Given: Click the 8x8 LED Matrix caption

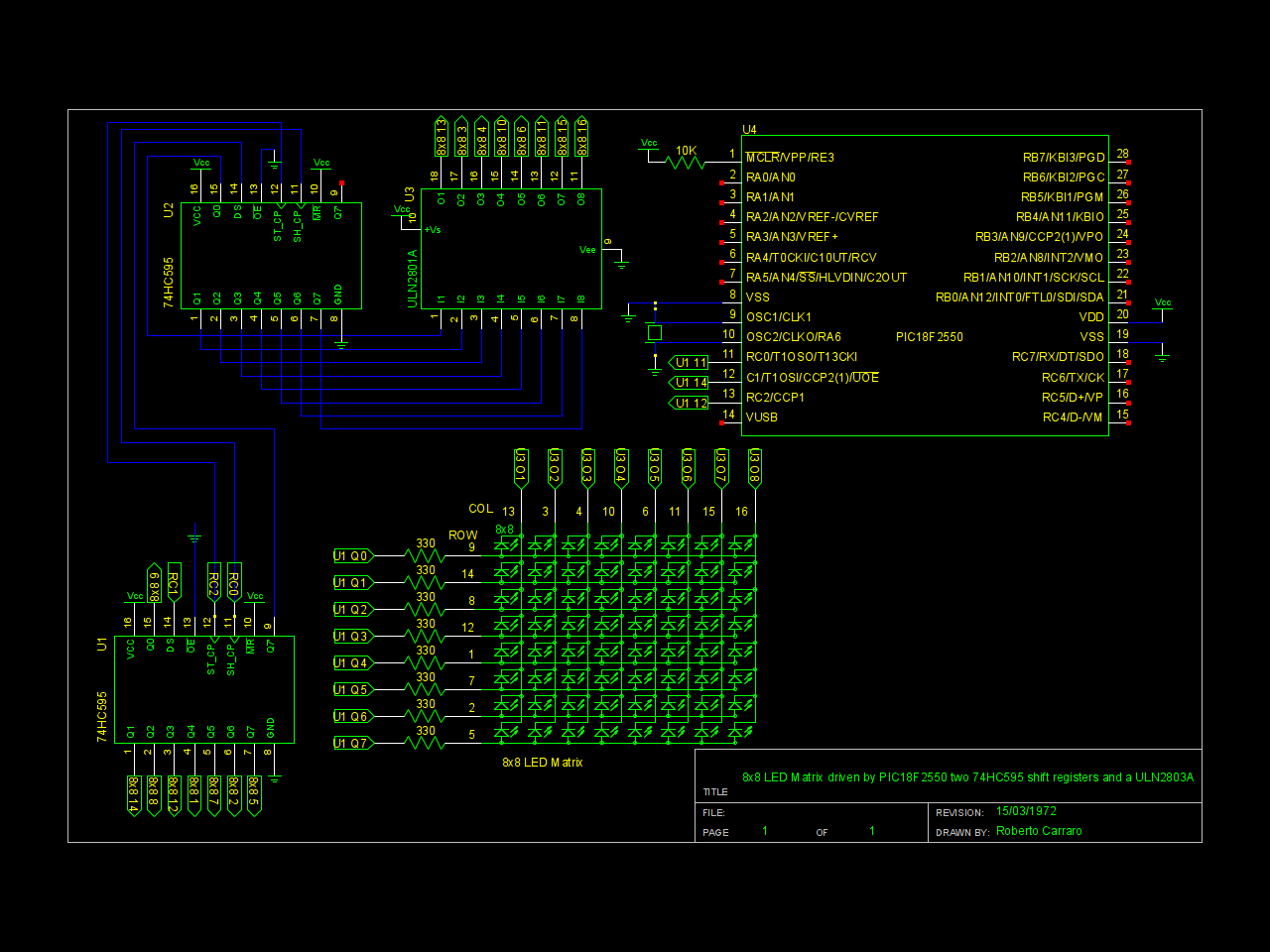Looking at the screenshot, I should (543, 763).
